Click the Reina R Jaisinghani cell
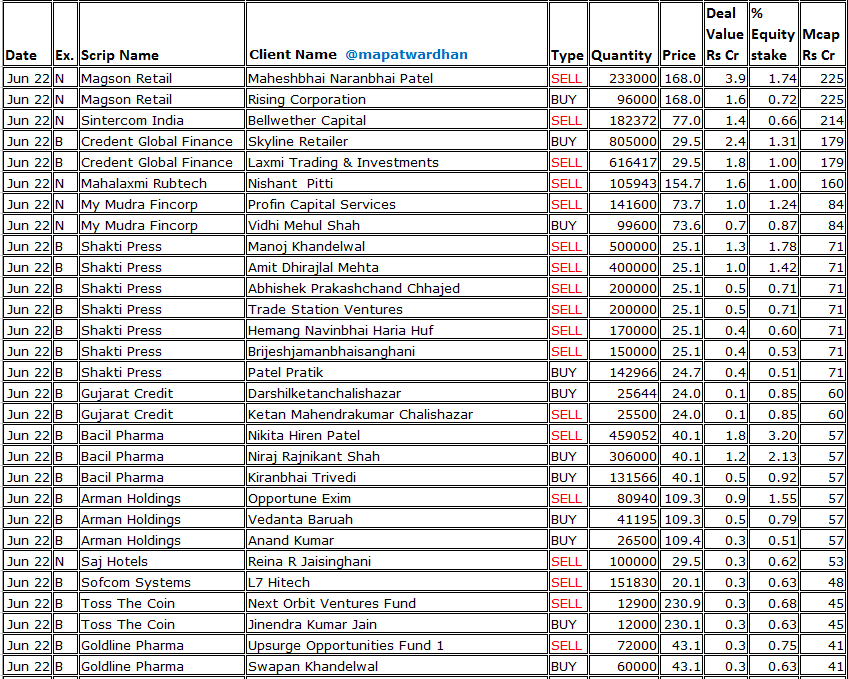The height and width of the screenshot is (679, 848). [x=396, y=562]
